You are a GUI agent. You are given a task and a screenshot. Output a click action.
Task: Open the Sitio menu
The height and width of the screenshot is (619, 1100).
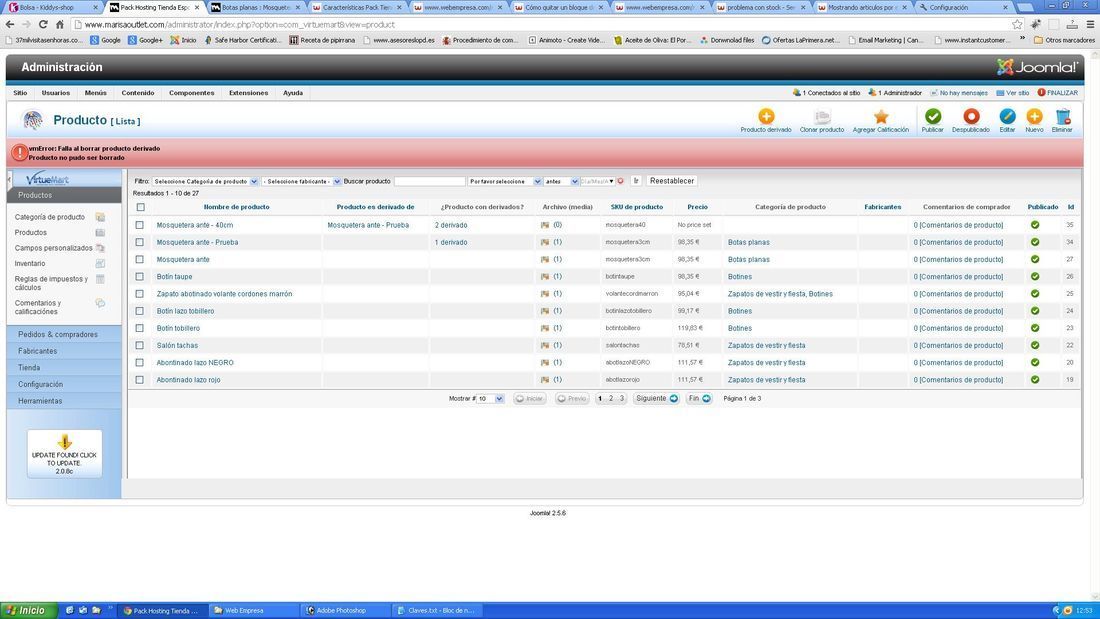(20, 93)
